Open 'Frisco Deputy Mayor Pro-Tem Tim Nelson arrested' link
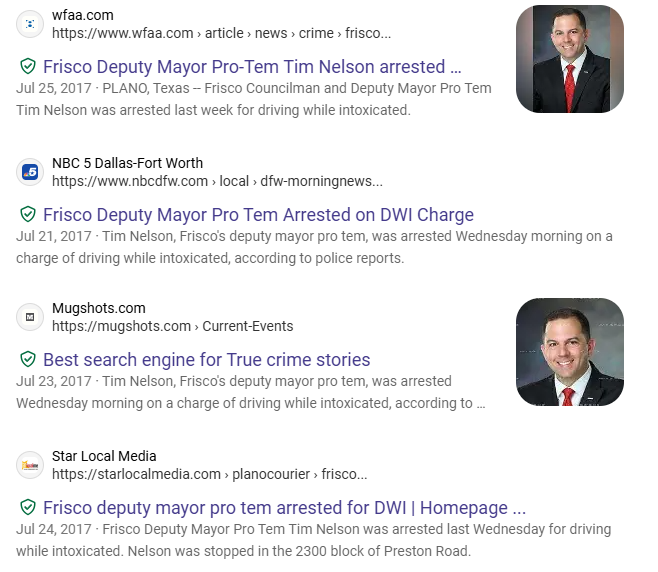The width and height of the screenshot is (658, 572). 252,67
